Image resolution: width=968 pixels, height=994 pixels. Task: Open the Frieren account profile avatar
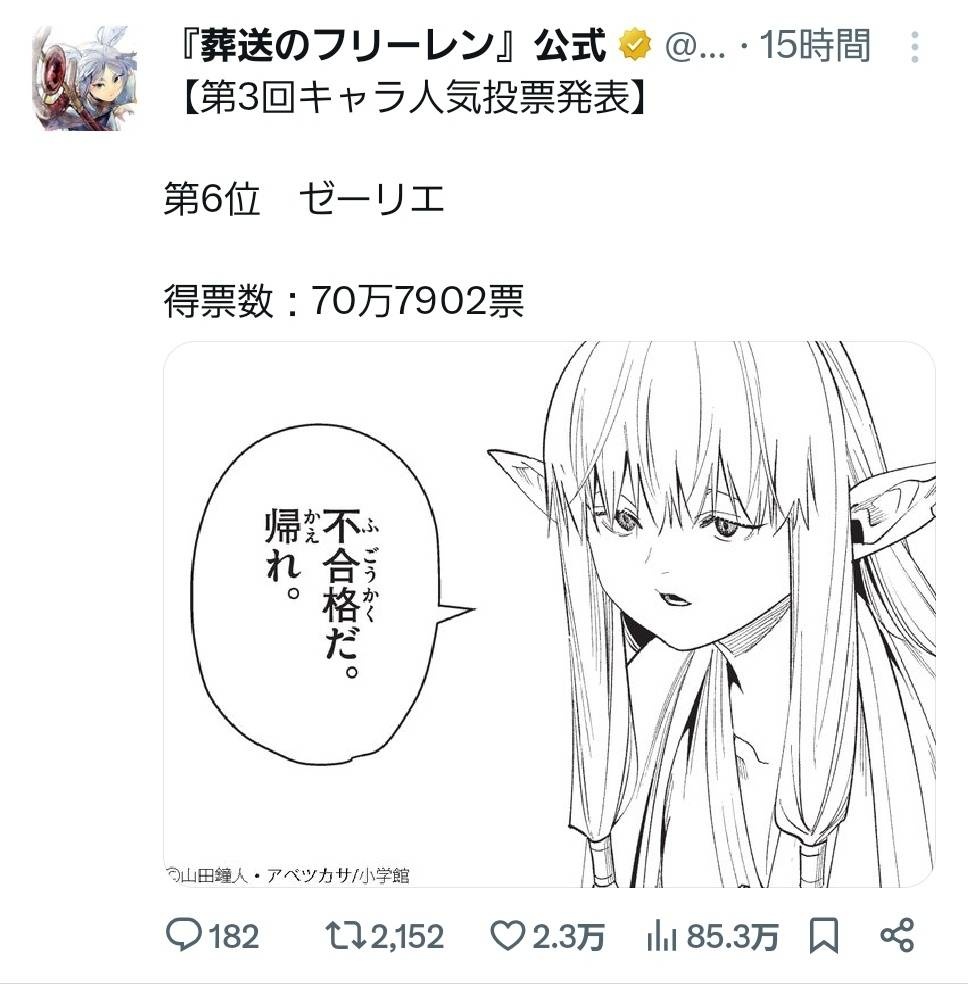pyautogui.click(x=85, y=79)
